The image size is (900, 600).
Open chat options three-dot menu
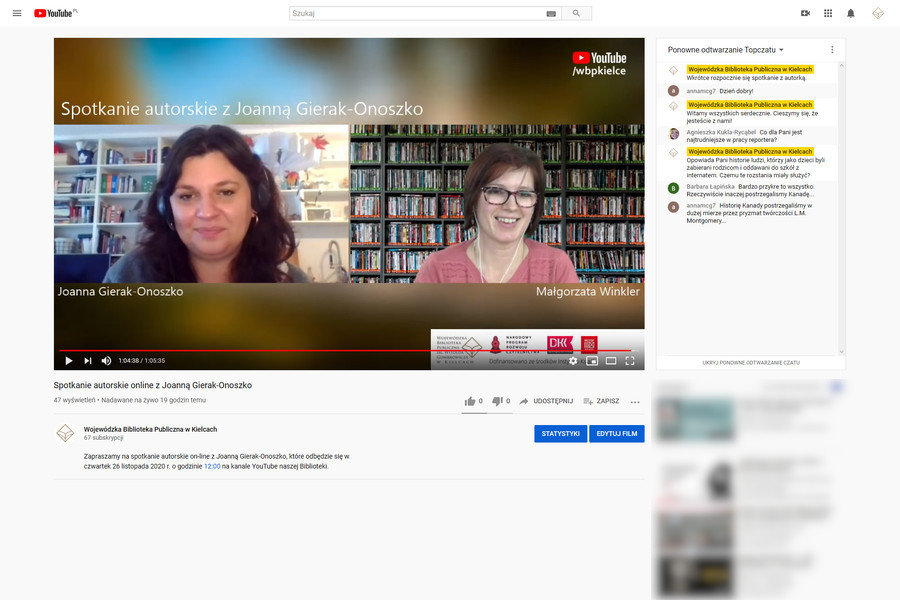[x=832, y=50]
